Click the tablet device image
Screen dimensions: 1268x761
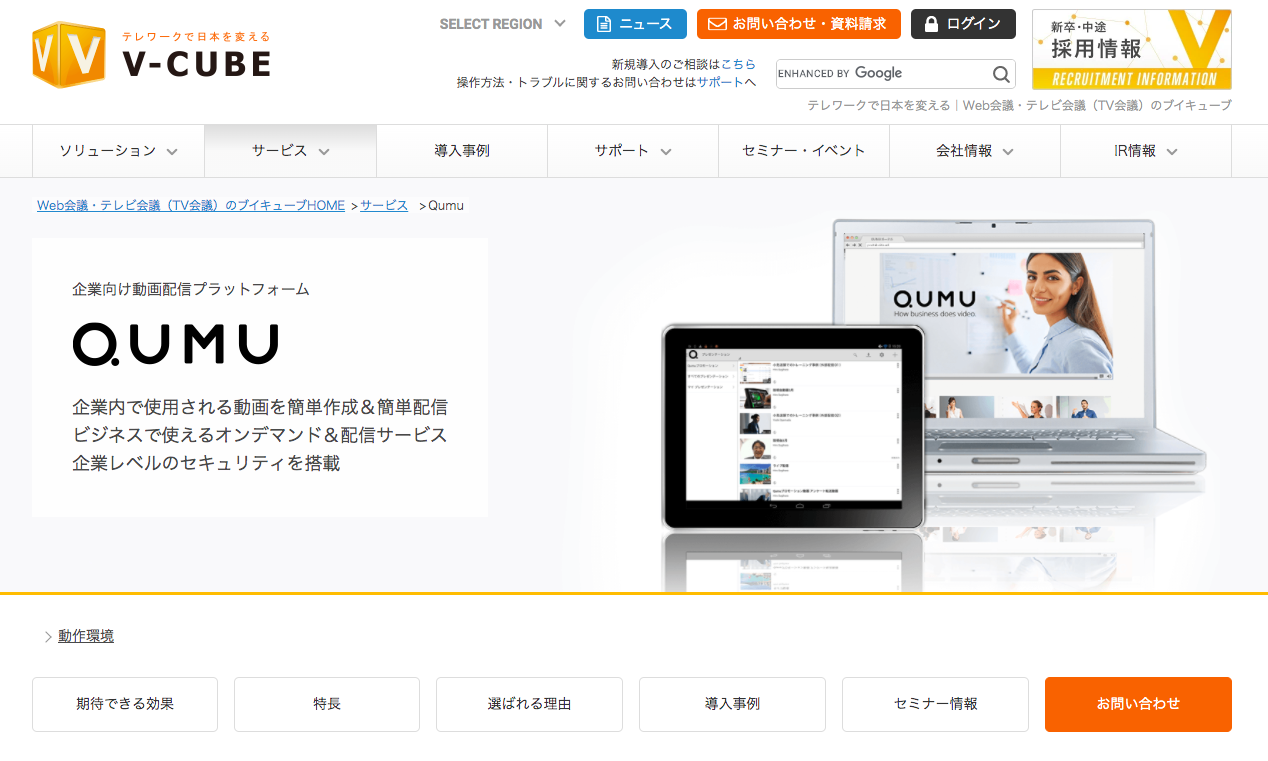click(793, 427)
